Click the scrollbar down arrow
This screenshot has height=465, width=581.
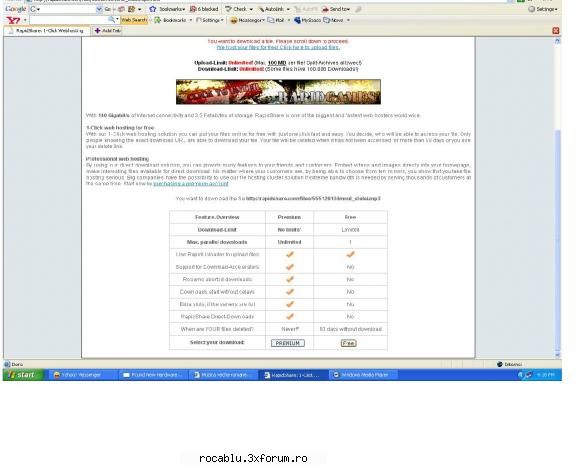pyautogui.click(x=558, y=355)
